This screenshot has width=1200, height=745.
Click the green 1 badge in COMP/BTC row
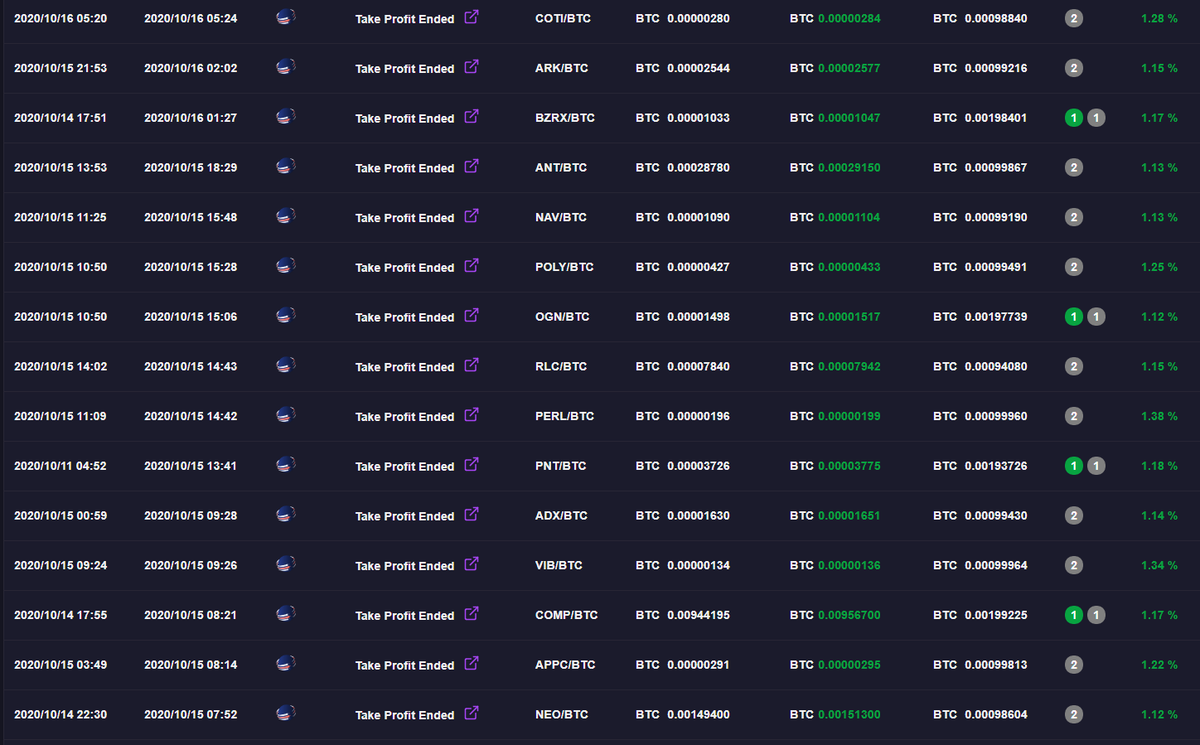tap(1074, 615)
